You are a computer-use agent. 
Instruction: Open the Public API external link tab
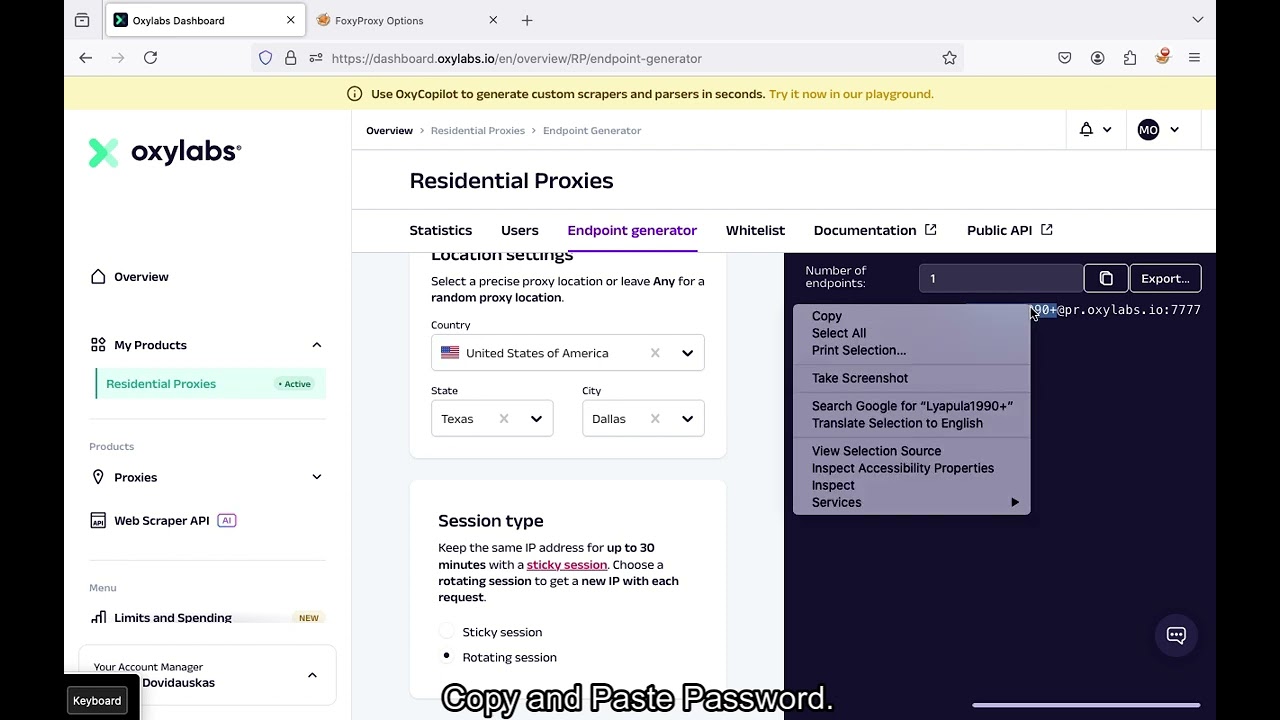coord(1009,230)
